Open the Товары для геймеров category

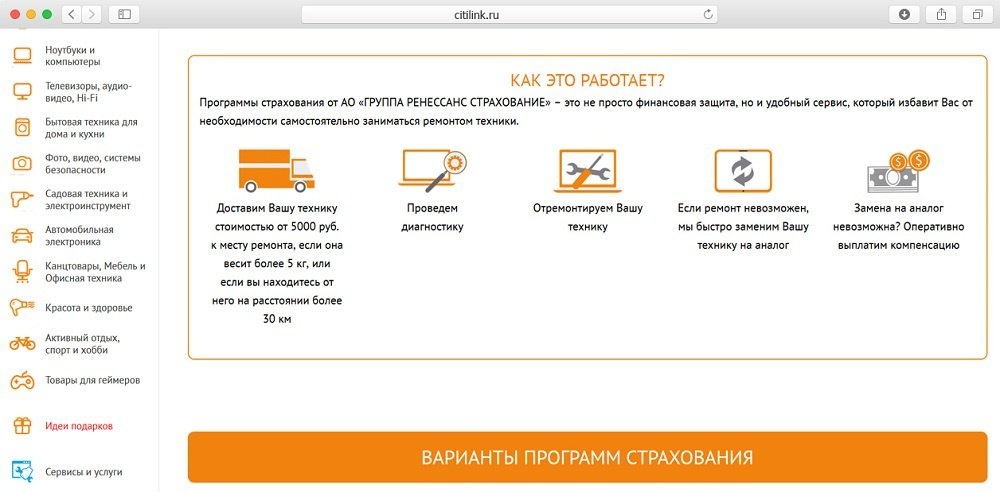(92, 380)
